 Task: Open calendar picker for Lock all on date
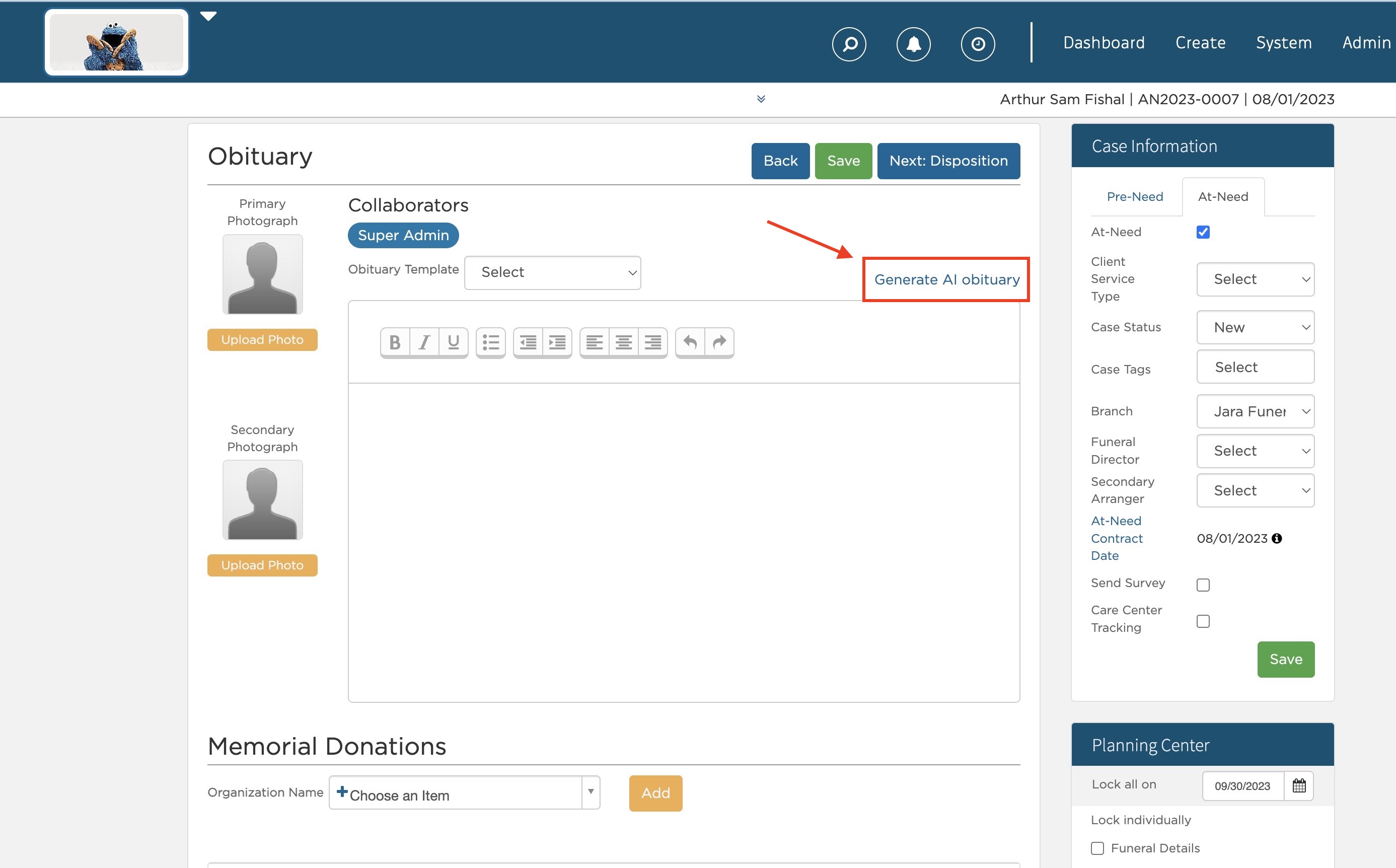click(1298, 785)
